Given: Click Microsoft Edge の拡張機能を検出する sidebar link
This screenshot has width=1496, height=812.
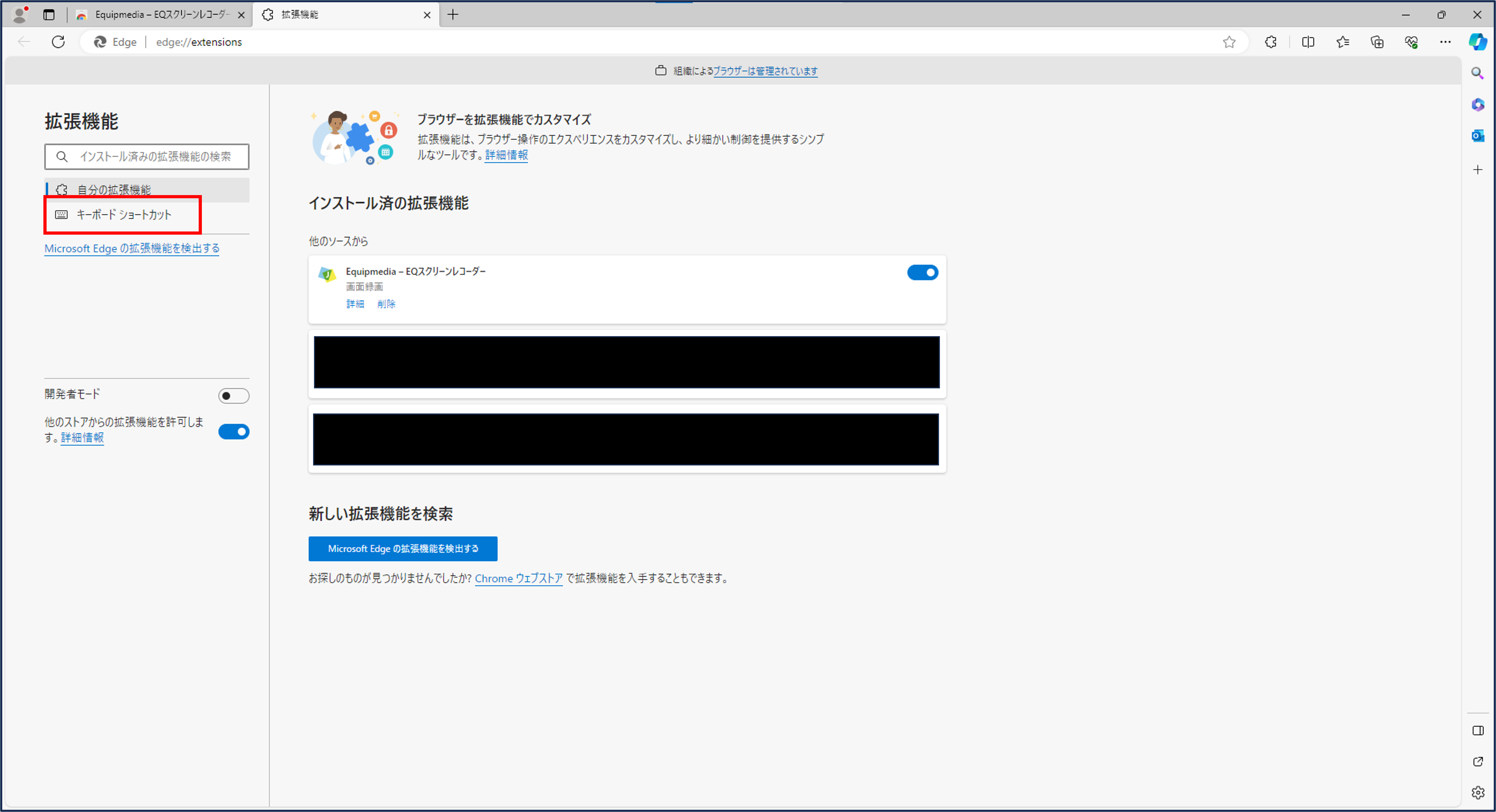Looking at the screenshot, I should (x=132, y=249).
